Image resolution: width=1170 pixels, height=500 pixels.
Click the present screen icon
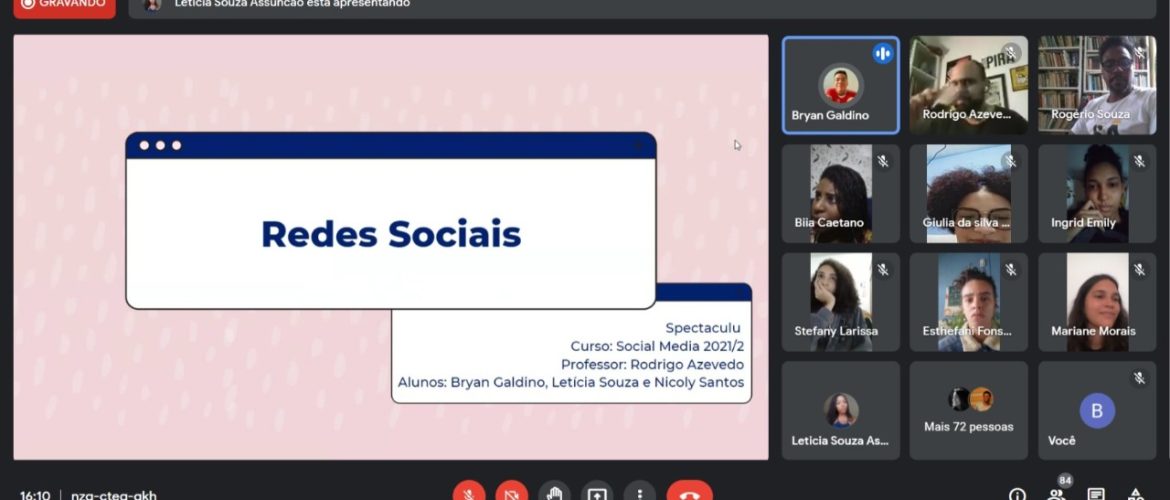[597, 493]
